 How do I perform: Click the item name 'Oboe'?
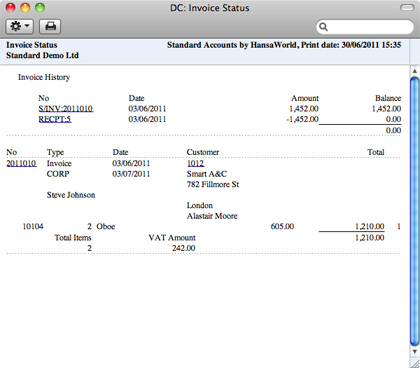106,227
